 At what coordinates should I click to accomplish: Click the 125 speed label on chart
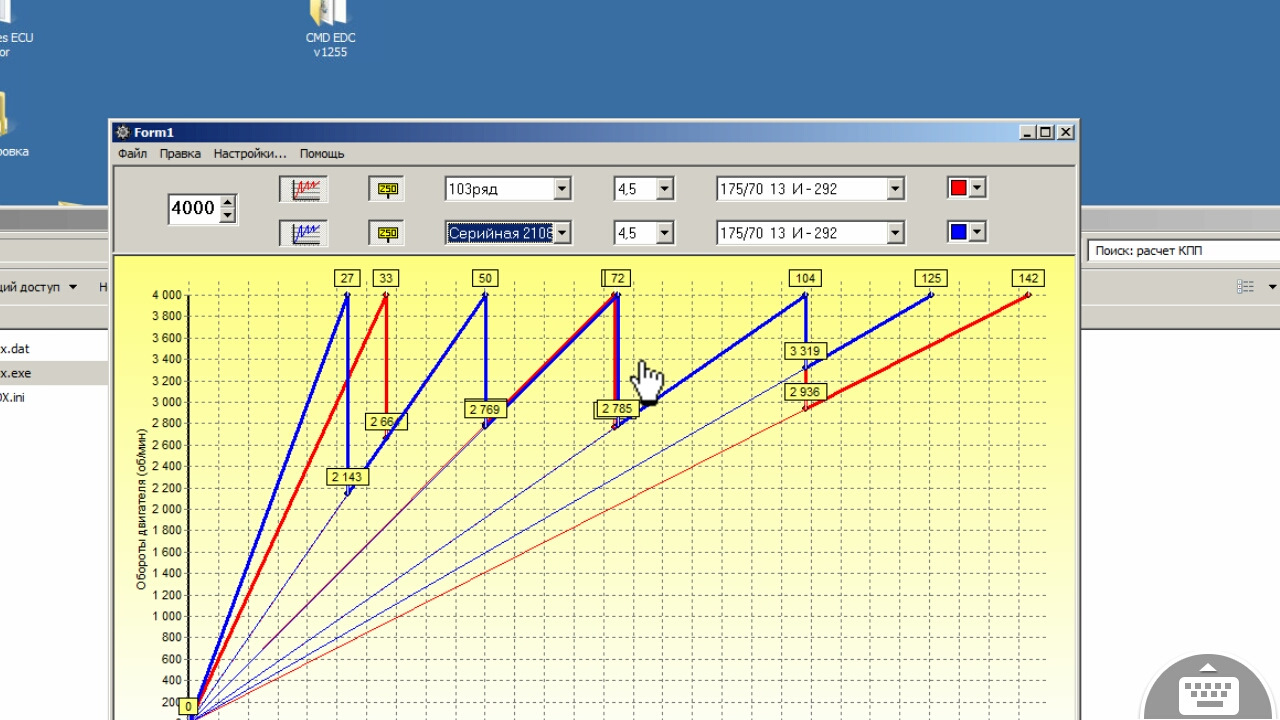(931, 278)
